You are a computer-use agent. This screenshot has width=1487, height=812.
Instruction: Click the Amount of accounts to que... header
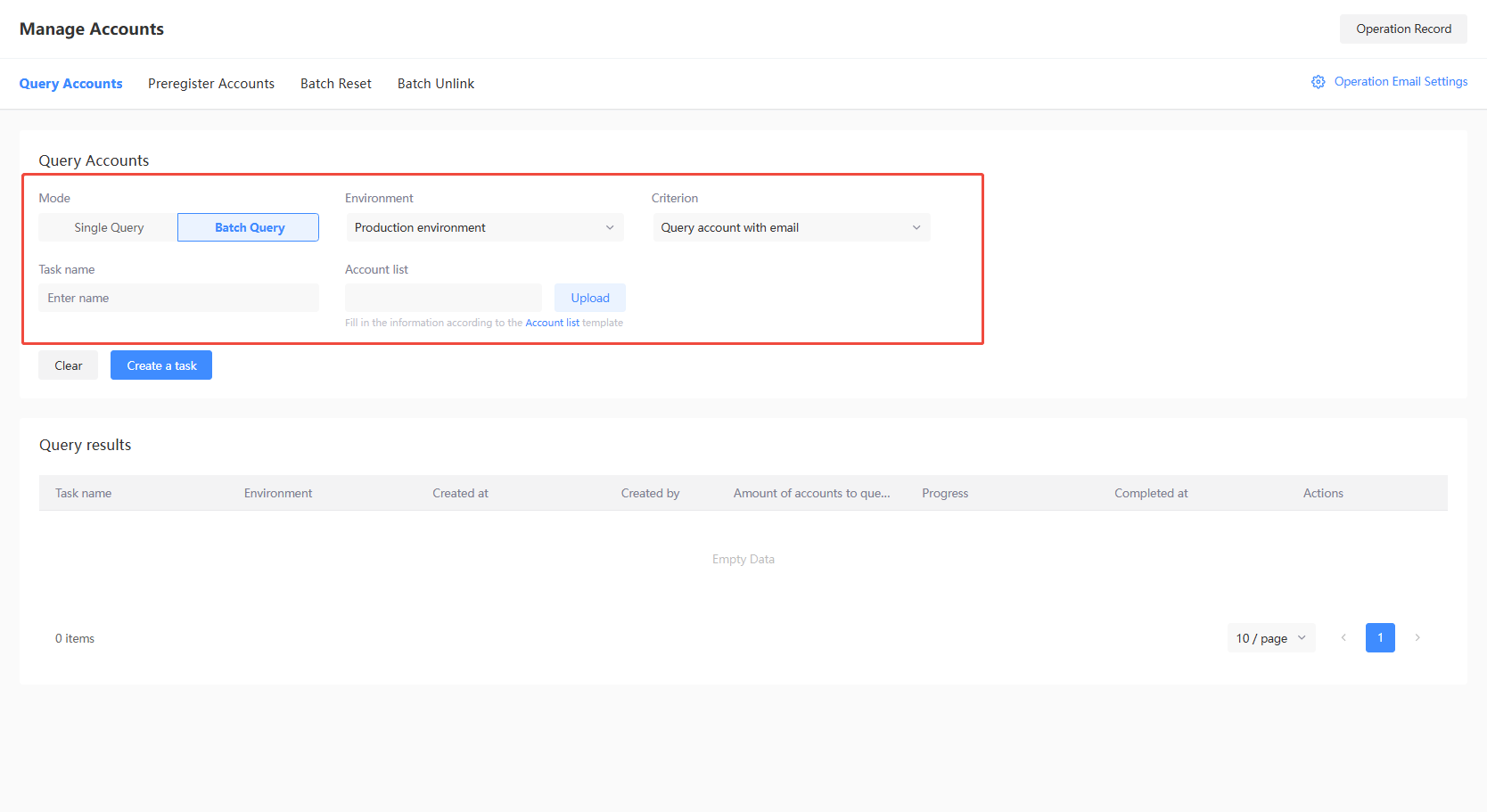[811, 493]
